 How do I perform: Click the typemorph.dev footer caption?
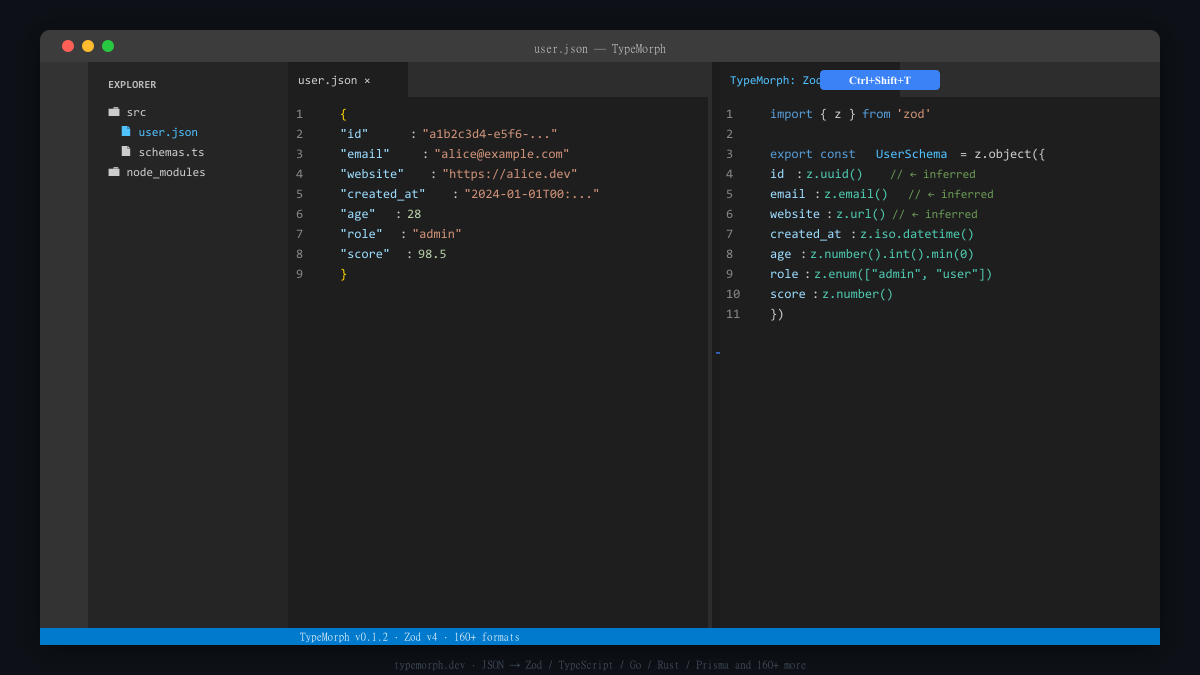[600, 665]
